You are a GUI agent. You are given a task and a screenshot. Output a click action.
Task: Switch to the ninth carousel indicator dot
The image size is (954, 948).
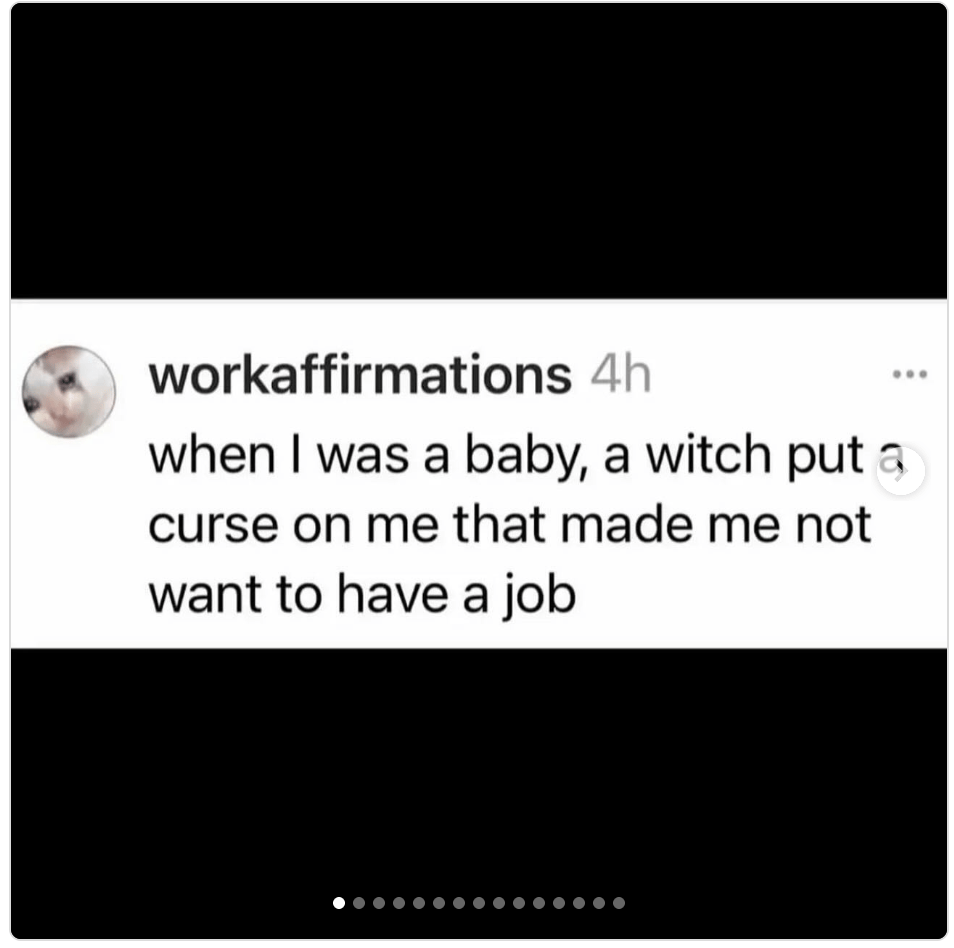(499, 903)
